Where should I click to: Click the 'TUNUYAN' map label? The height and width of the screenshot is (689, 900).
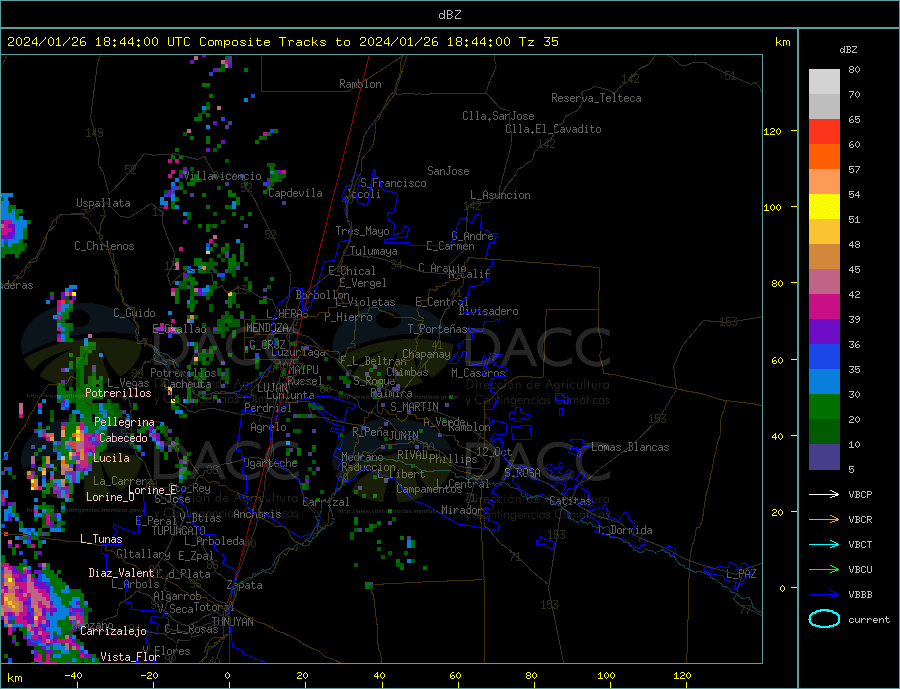(x=232, y=622)
